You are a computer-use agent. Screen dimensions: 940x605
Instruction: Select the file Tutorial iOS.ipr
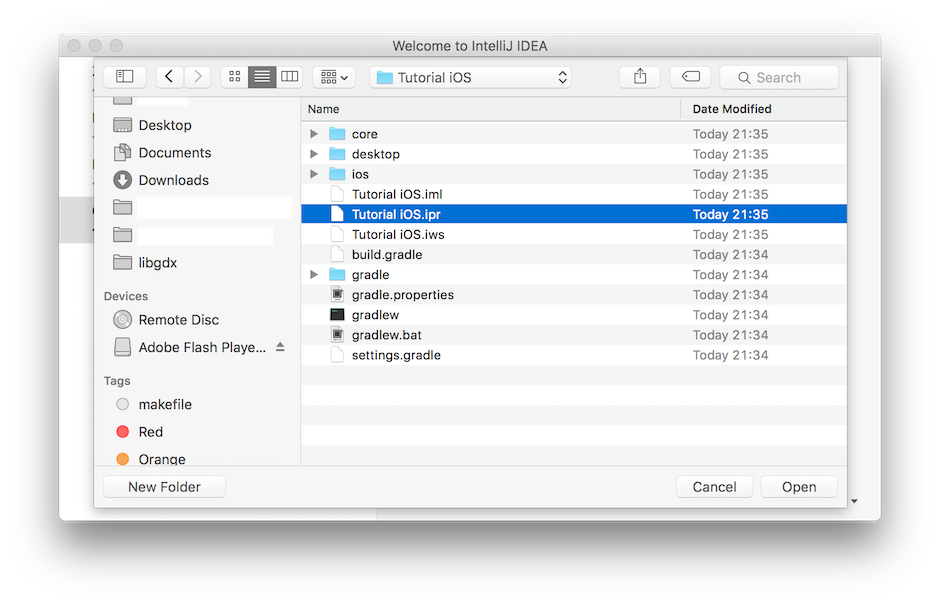(x=574, y=214)
